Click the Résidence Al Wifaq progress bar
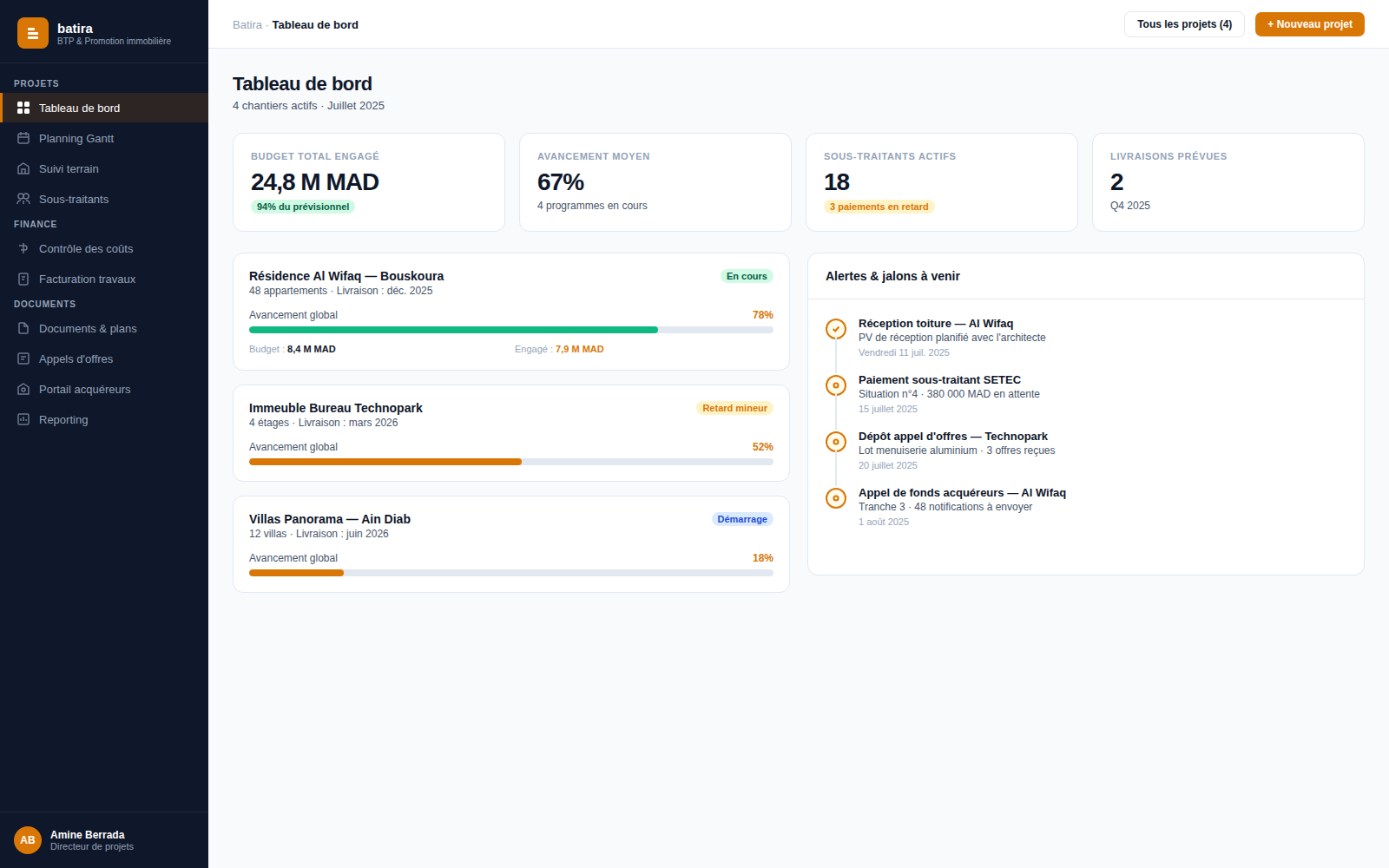 click(x=511, y=330)
